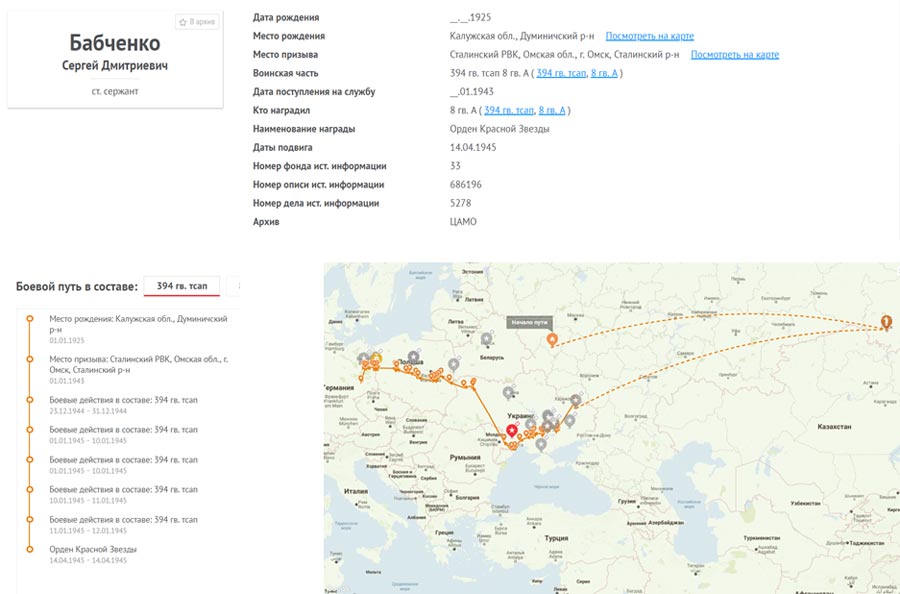Click the 'Начало пути' tooltip label
900x594 pixels.
click(530, 322)
